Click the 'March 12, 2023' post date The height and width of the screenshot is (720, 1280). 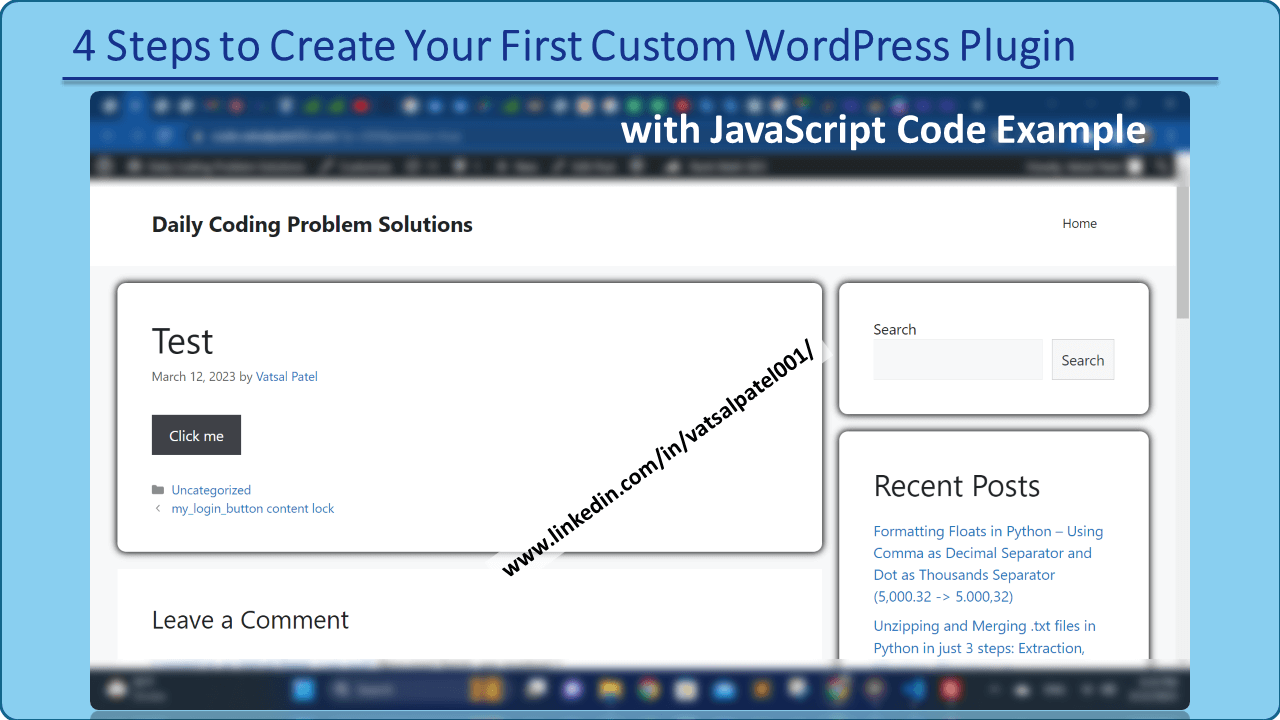[194, 377]
